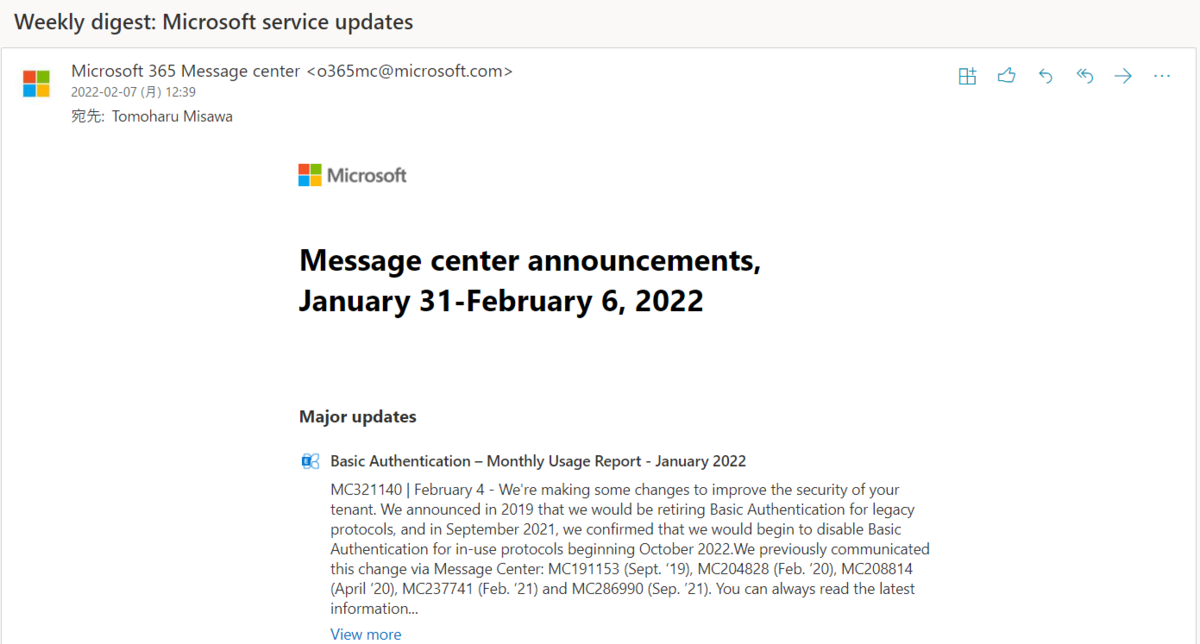Viewport: 1200px width, 644px height.
Task: Select the Reply icon
Action: coord(1045,75)
